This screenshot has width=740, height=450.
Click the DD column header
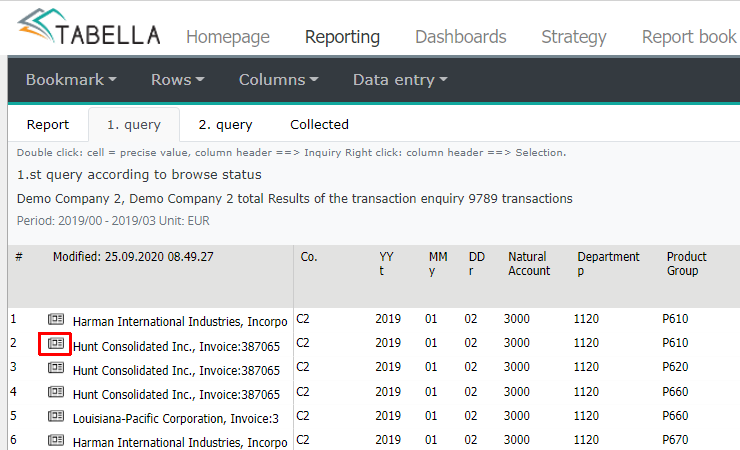477,264
